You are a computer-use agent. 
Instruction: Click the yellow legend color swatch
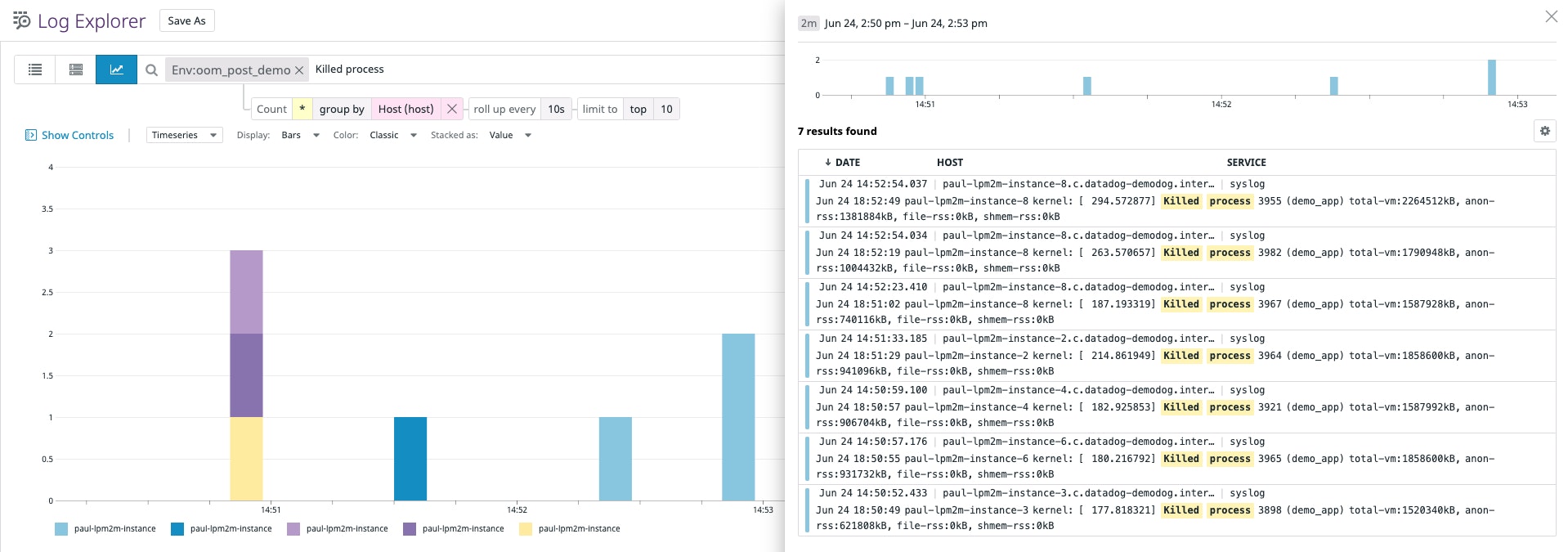(525, 529)
